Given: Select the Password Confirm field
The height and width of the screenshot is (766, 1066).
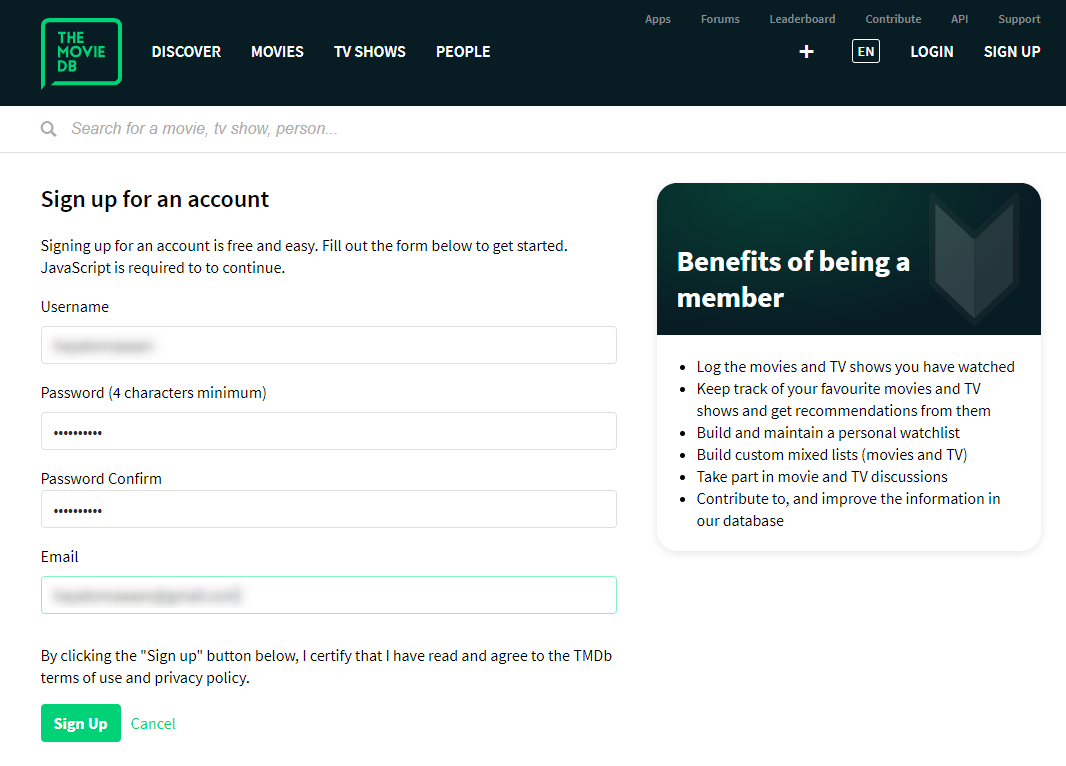Looking at the screenshot, I should coord(328,509).
